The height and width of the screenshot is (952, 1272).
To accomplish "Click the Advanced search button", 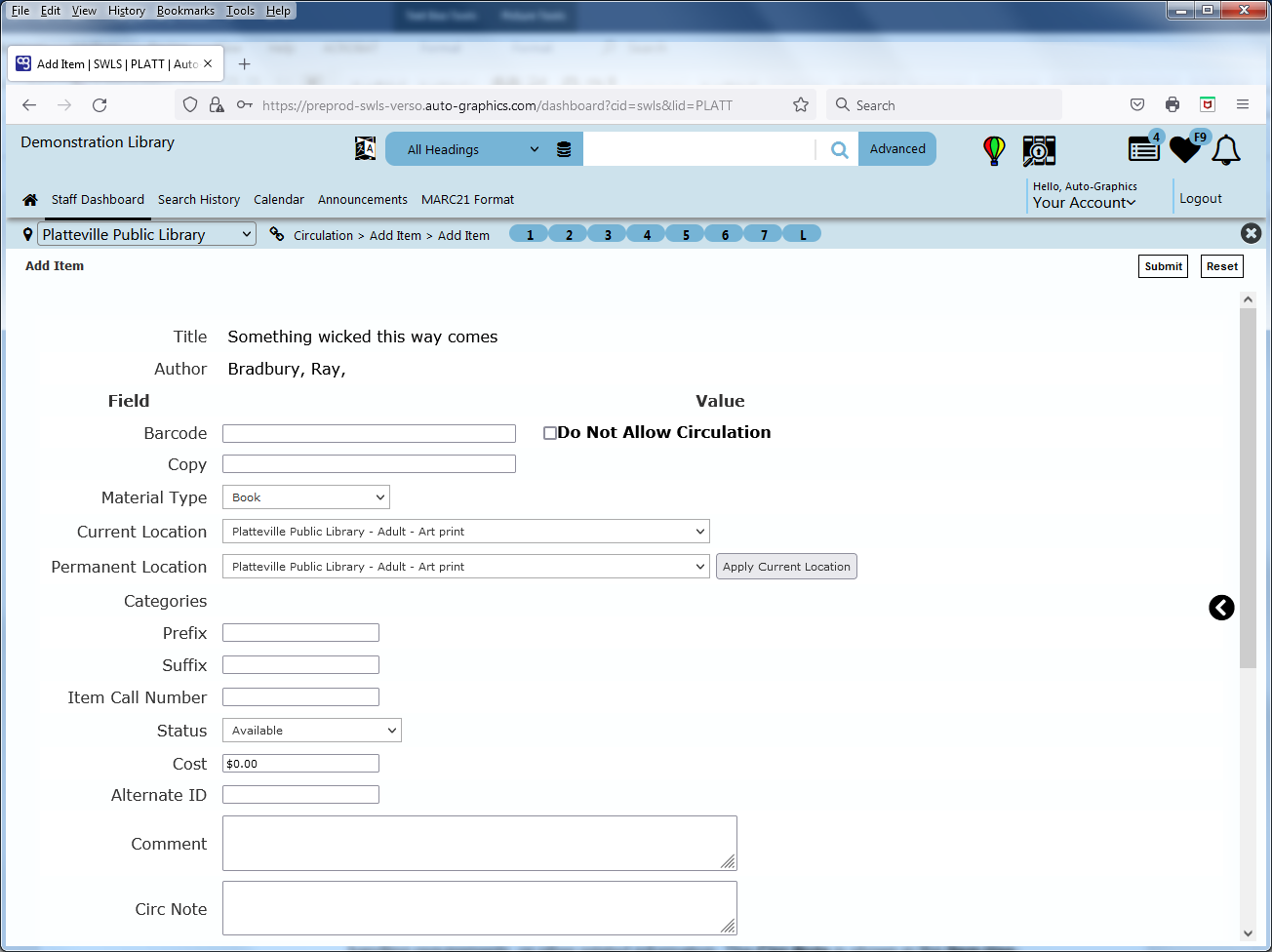I will 897,149.
